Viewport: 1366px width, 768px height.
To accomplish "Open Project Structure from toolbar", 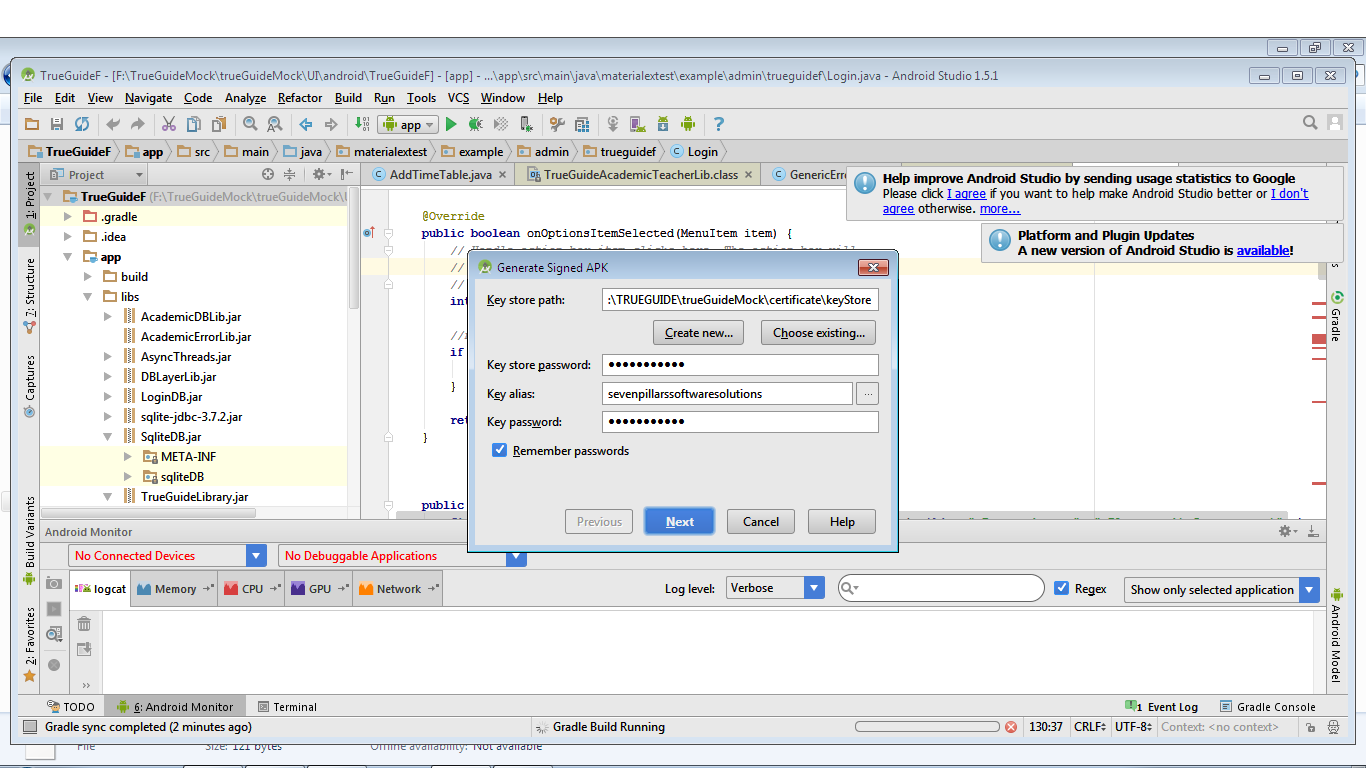I will tap(582, 124).
